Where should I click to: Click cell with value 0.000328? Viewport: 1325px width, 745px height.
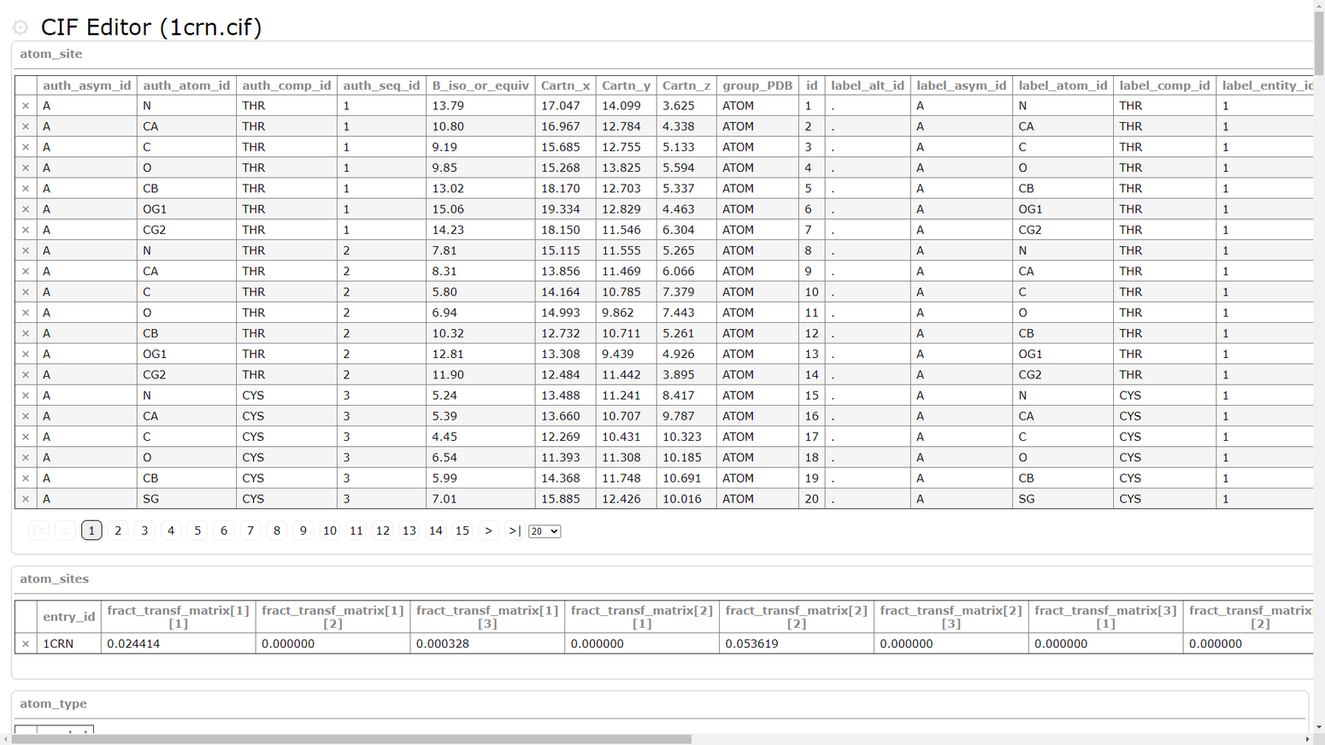(x=487, y=644)
